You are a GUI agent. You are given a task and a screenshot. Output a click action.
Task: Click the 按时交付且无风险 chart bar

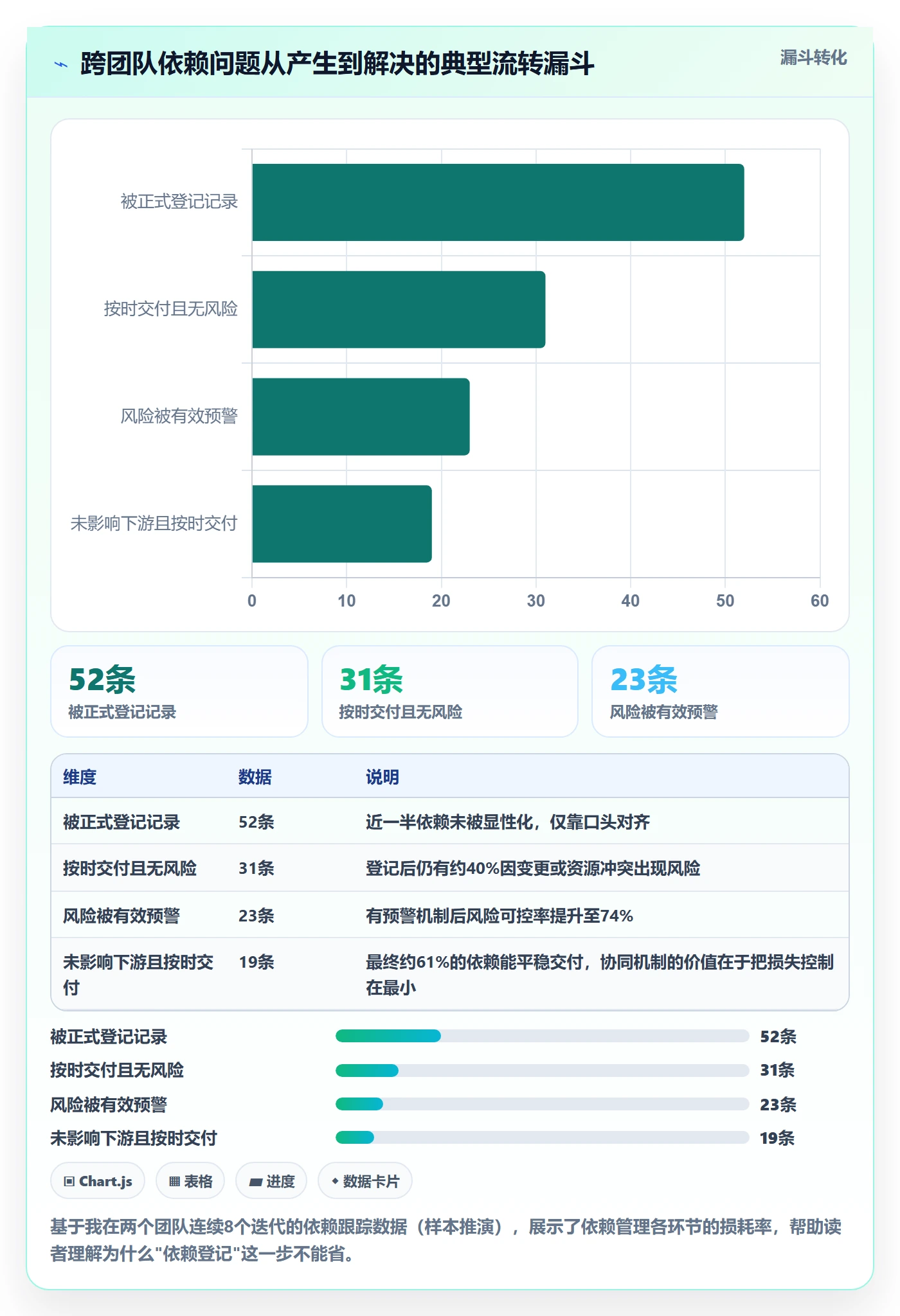tap(399, 310)
